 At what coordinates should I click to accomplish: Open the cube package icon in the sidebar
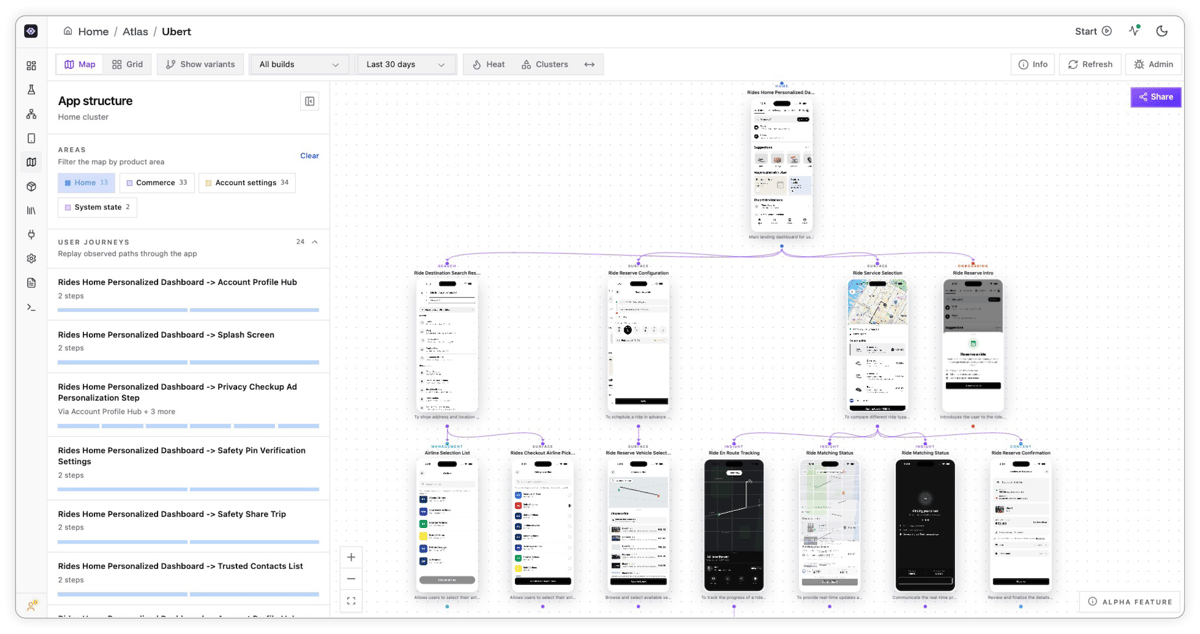pyautogui.click(x=31, y=186)
